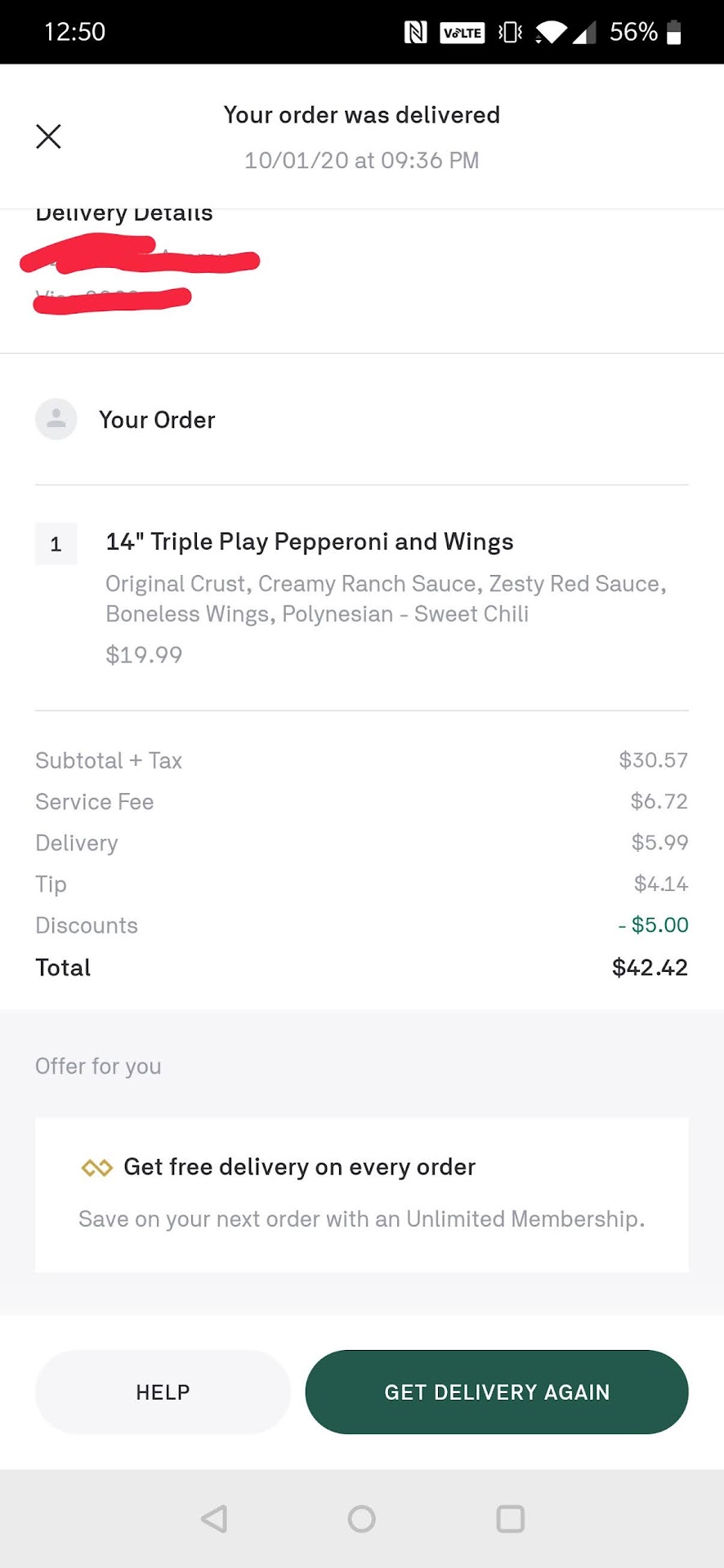The width and height of the screenshot is (724, 1568).
Task: Tap the VoLTE status bar indicator
Action: coord(463,33)
